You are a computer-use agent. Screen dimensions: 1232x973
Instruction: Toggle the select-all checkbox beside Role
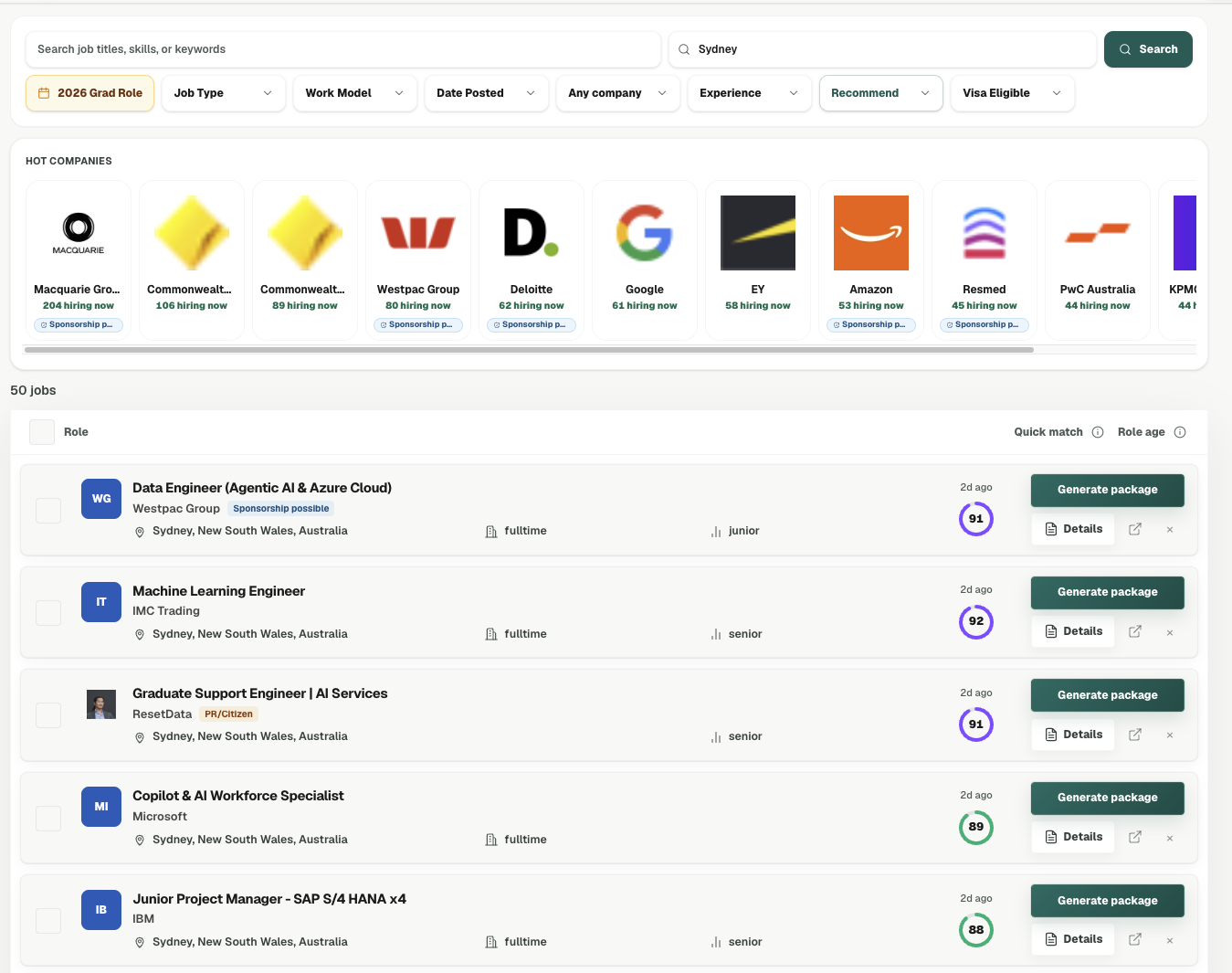[x=42, y=432]
